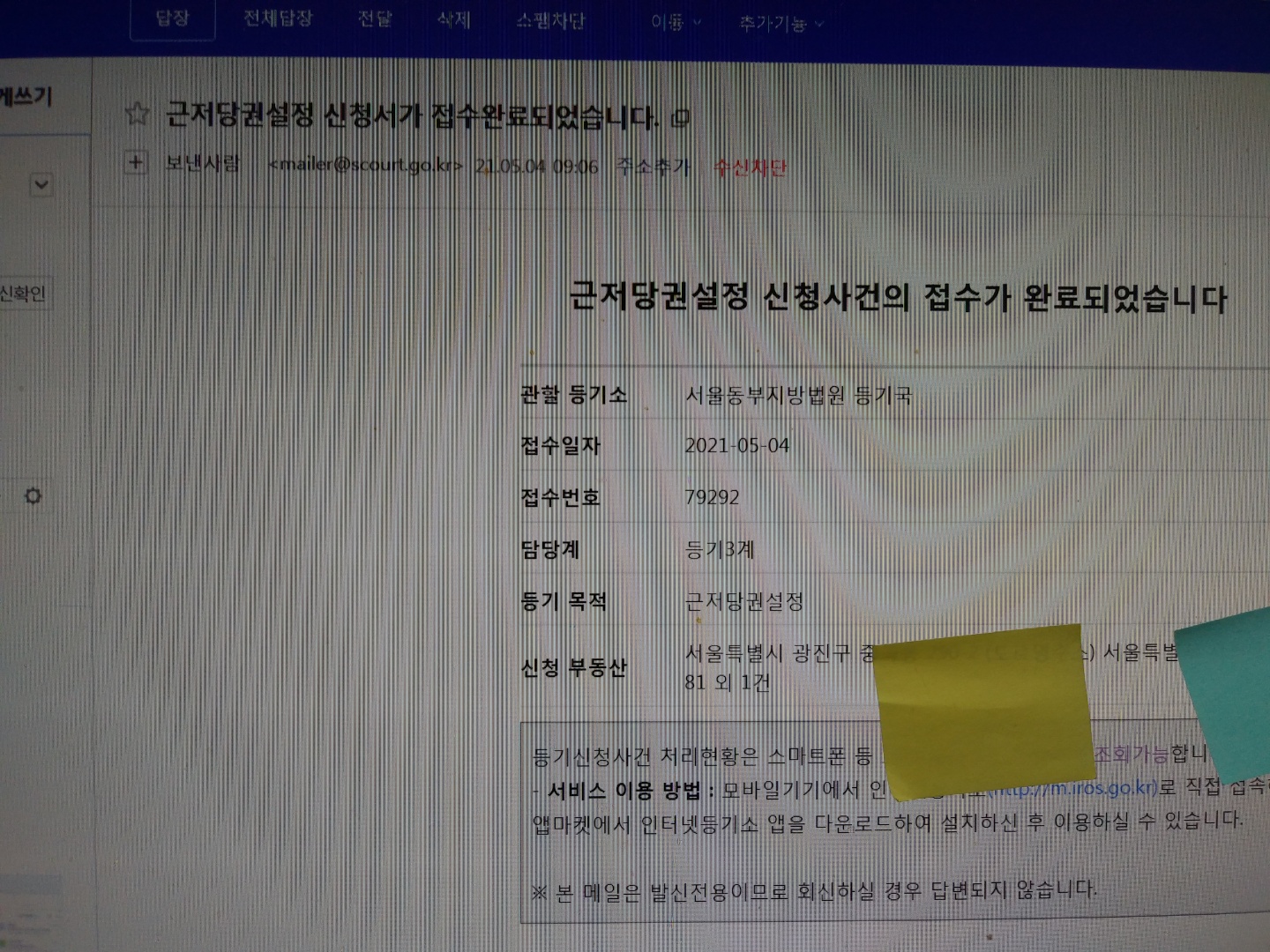Select the 등기3계 value
This screenshot has width=1270, height=952.
pos(720,549)
